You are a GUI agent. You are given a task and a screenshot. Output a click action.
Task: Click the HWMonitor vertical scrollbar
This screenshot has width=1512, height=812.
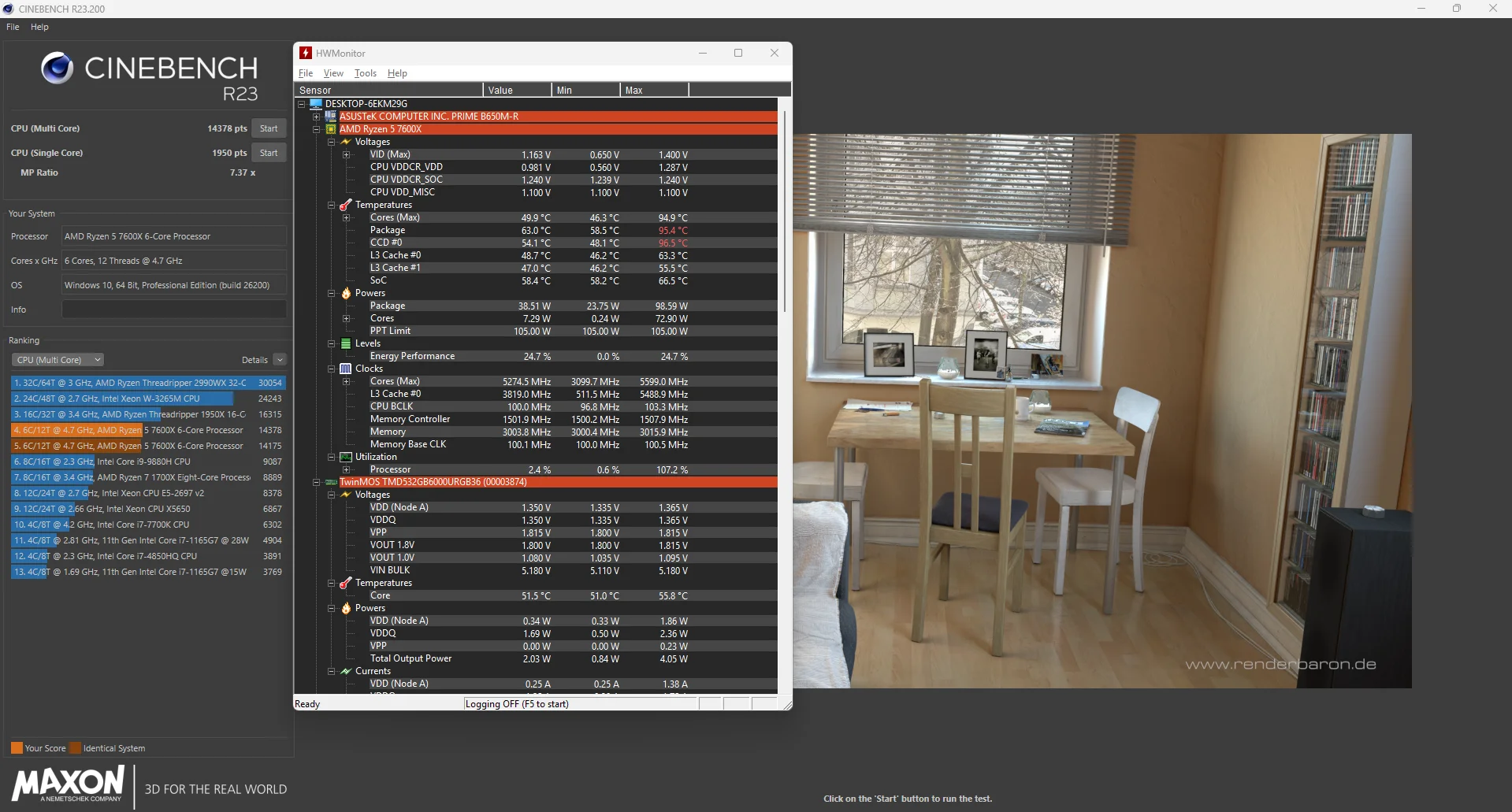tap(785, 211)
